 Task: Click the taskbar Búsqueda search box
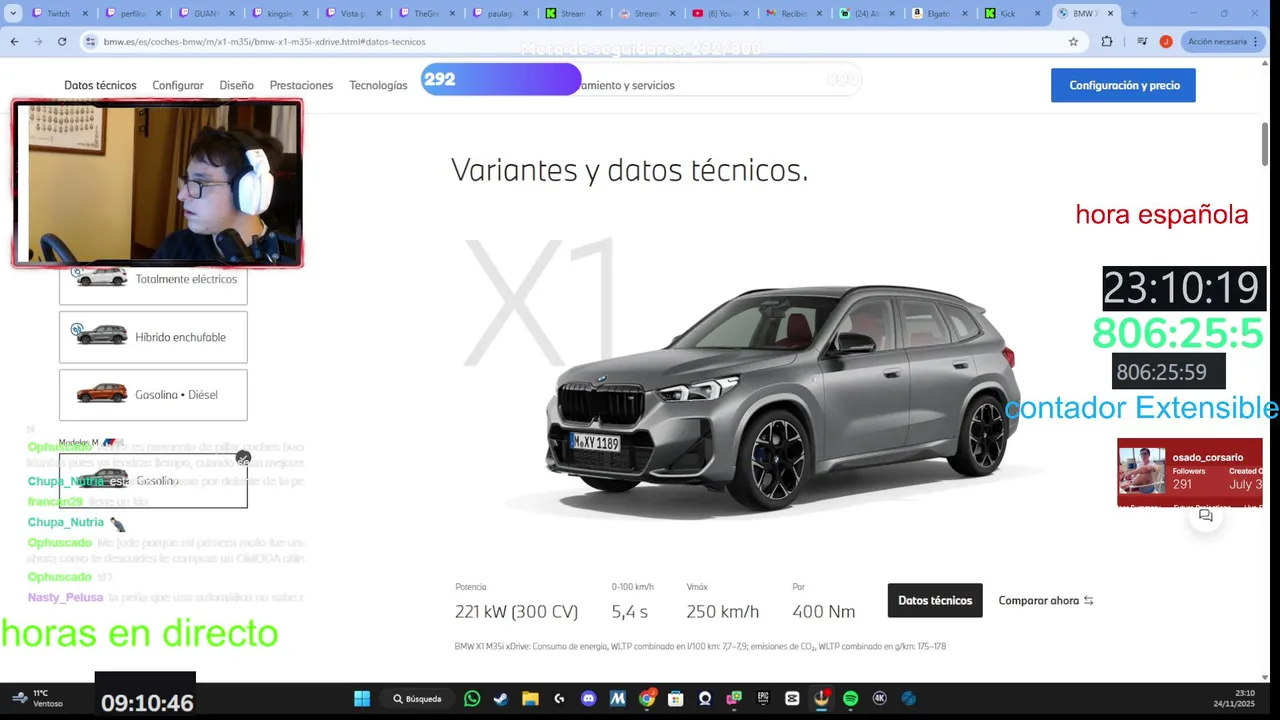tap(417, 699)
